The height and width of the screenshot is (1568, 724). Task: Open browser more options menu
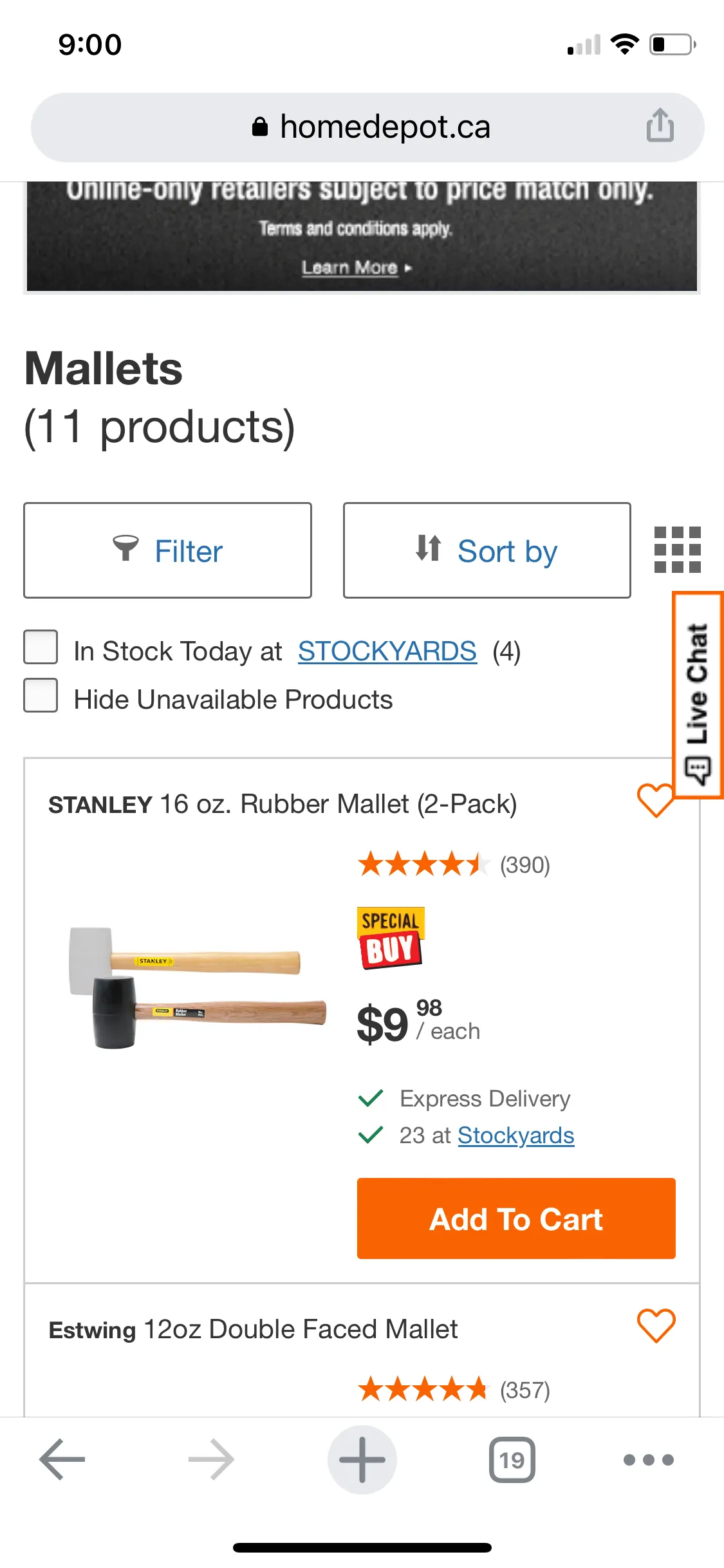coord(648,1459)
